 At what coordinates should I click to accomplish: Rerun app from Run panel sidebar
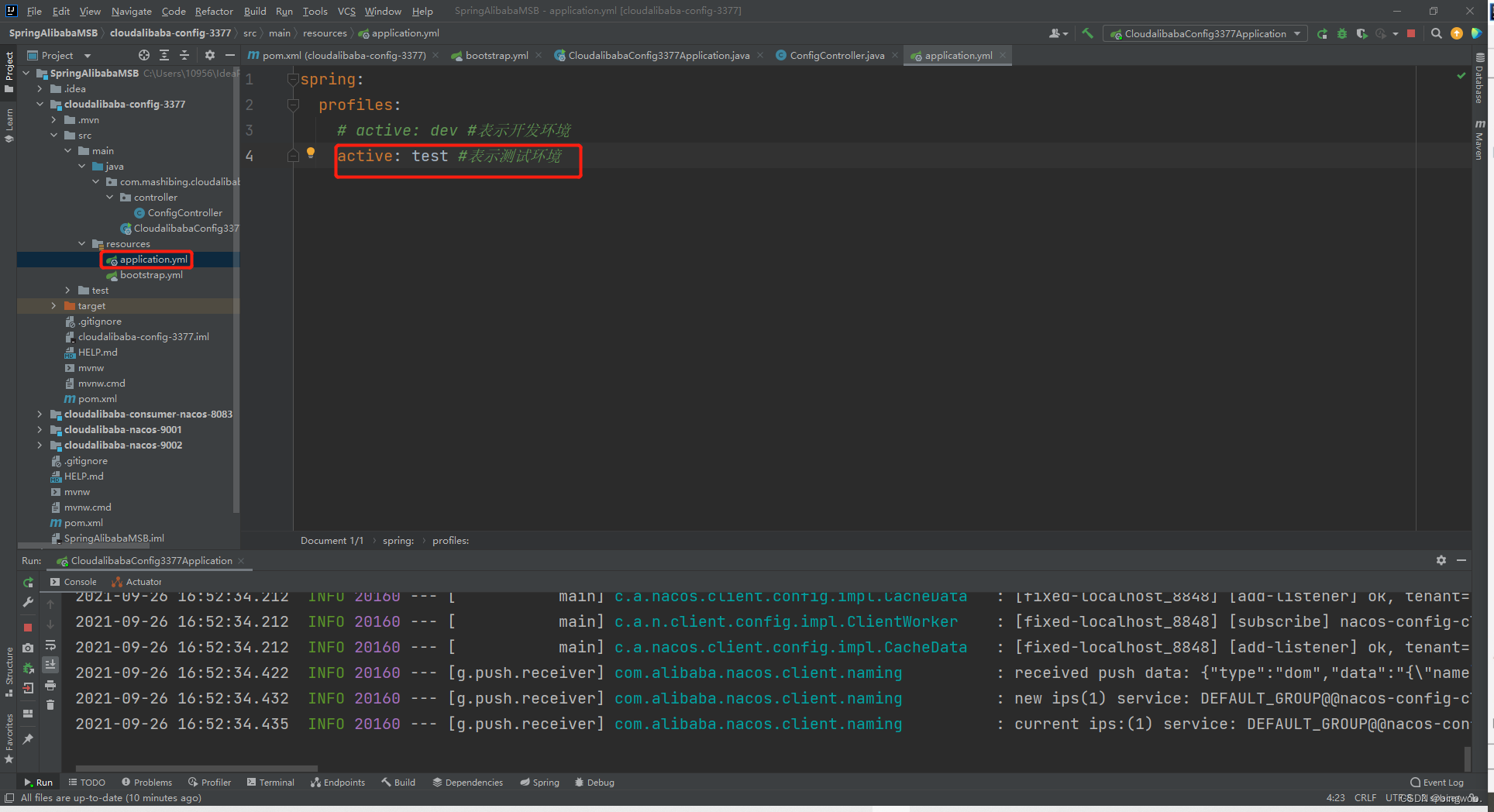28,582
